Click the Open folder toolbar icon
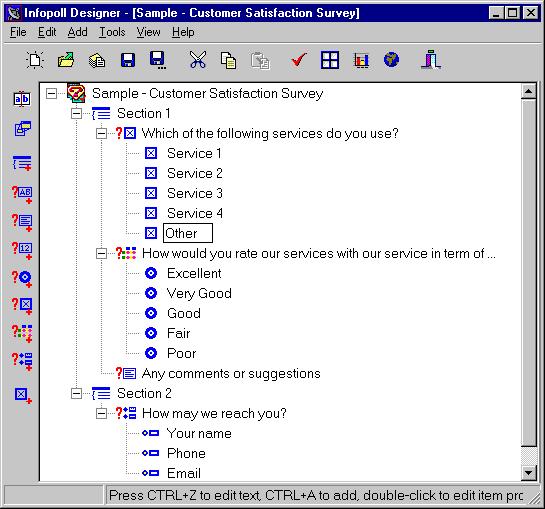The width and height of the screenshot is (545, 509). 66,60
